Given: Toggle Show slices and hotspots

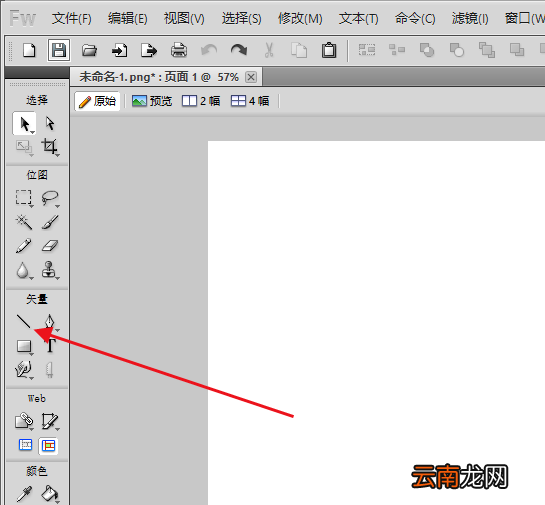Looking at the screenshot, I should [x=48, y=446].
